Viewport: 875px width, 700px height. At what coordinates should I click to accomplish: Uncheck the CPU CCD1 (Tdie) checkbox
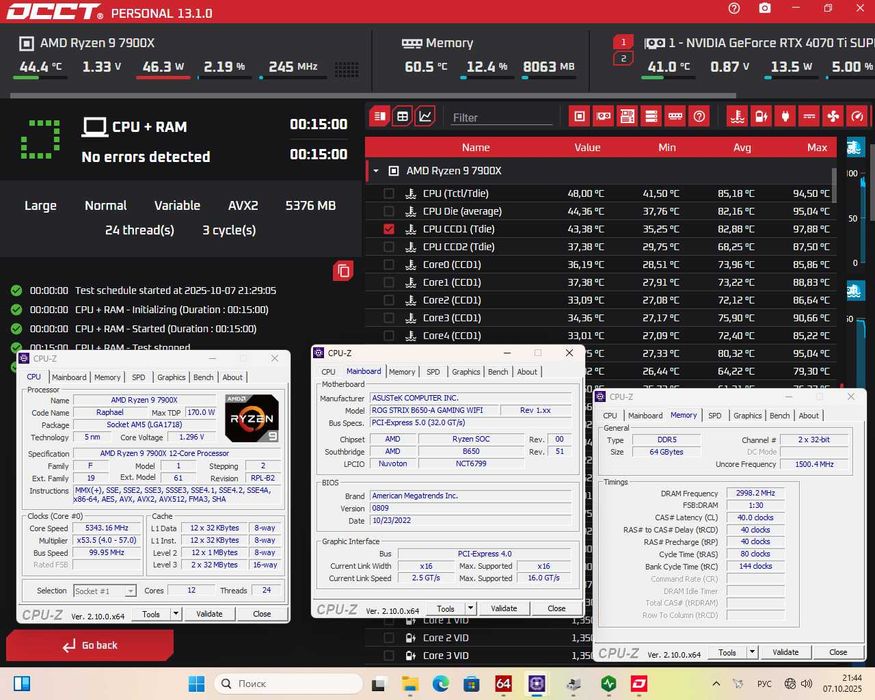tap(389, 229)
